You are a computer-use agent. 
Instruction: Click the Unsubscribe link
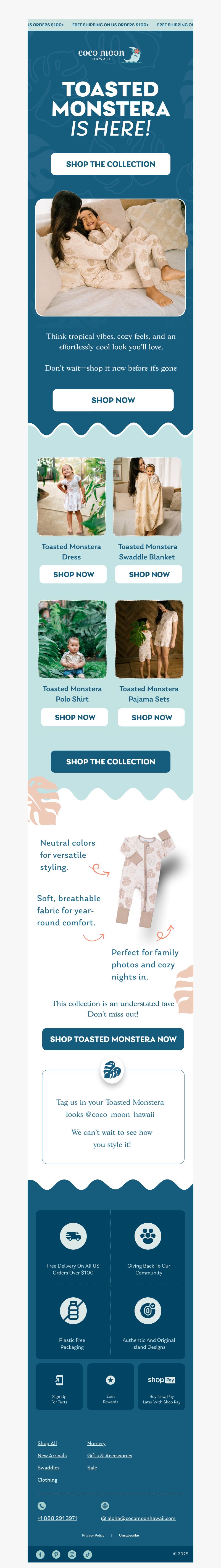tap(129, 1535)
